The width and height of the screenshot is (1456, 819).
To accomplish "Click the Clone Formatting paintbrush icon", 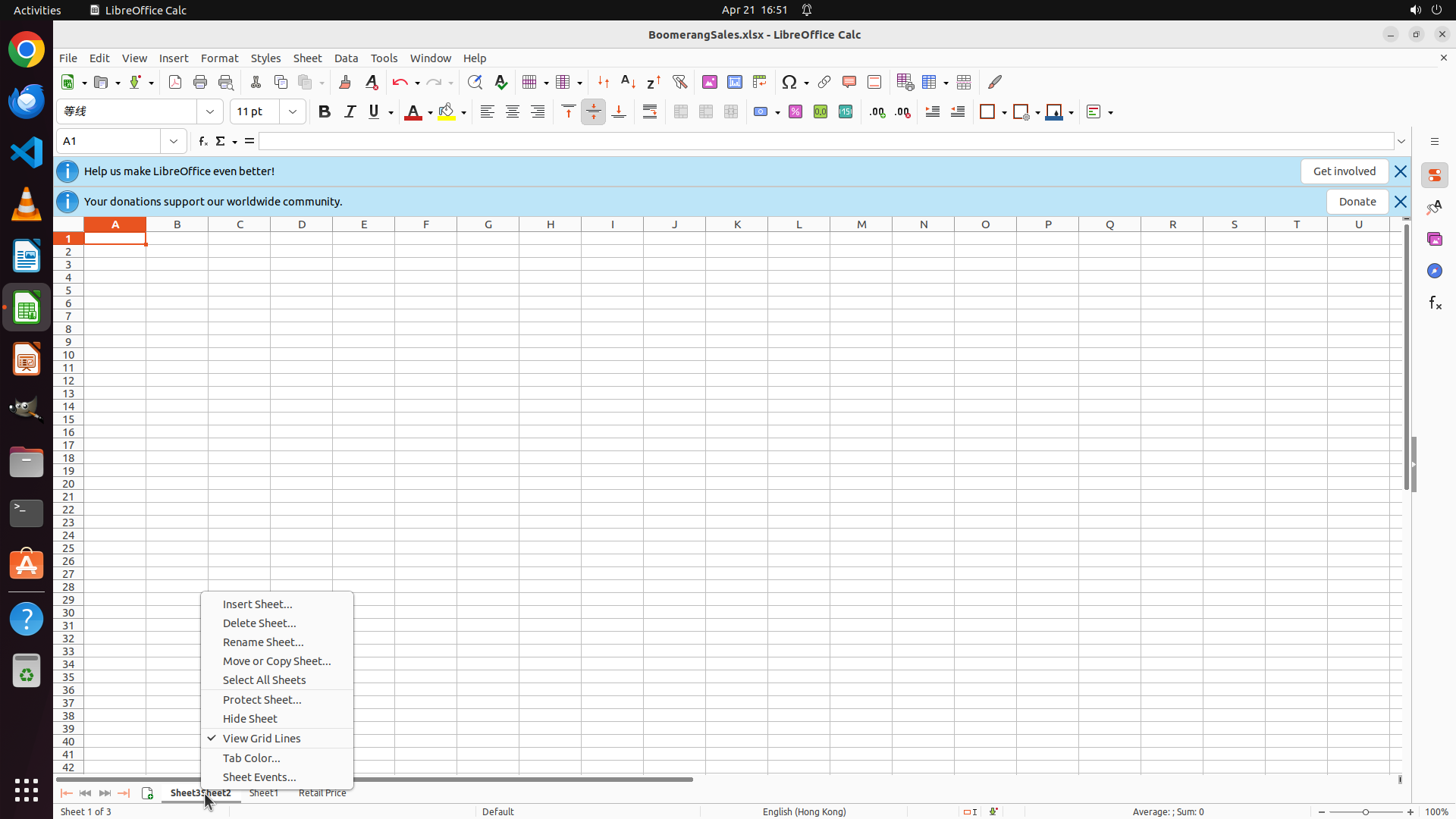I will 345,82.
